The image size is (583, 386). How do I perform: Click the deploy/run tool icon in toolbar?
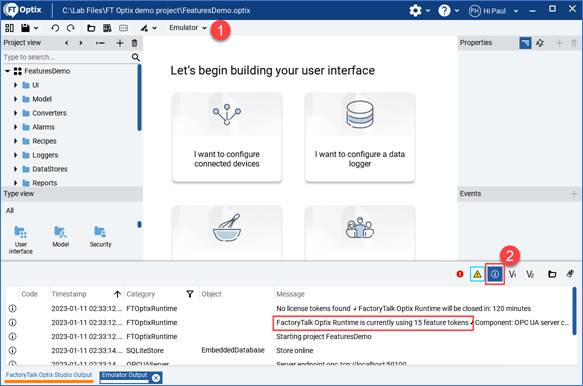(x=144, y=28)
